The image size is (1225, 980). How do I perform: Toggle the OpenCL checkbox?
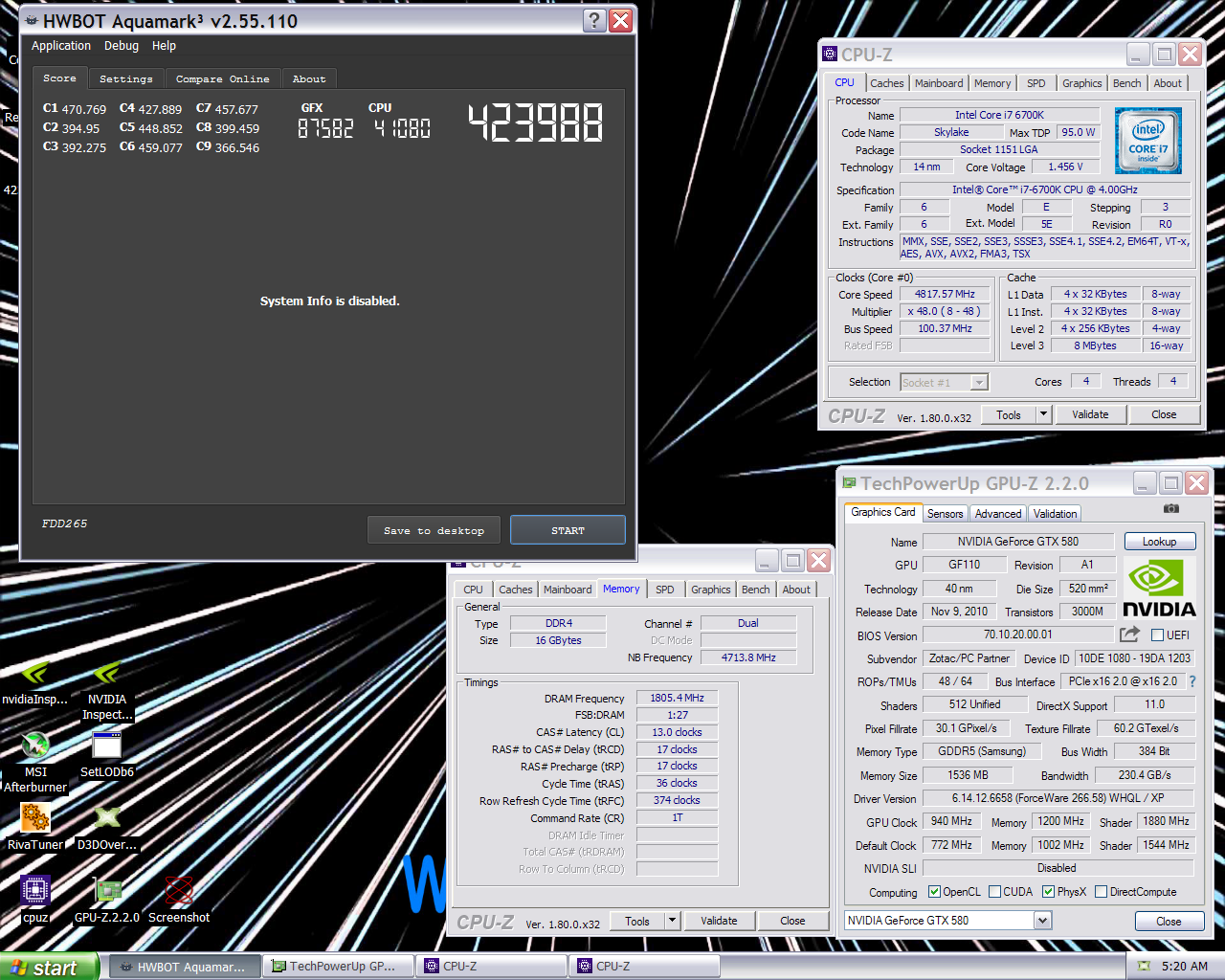934,892
